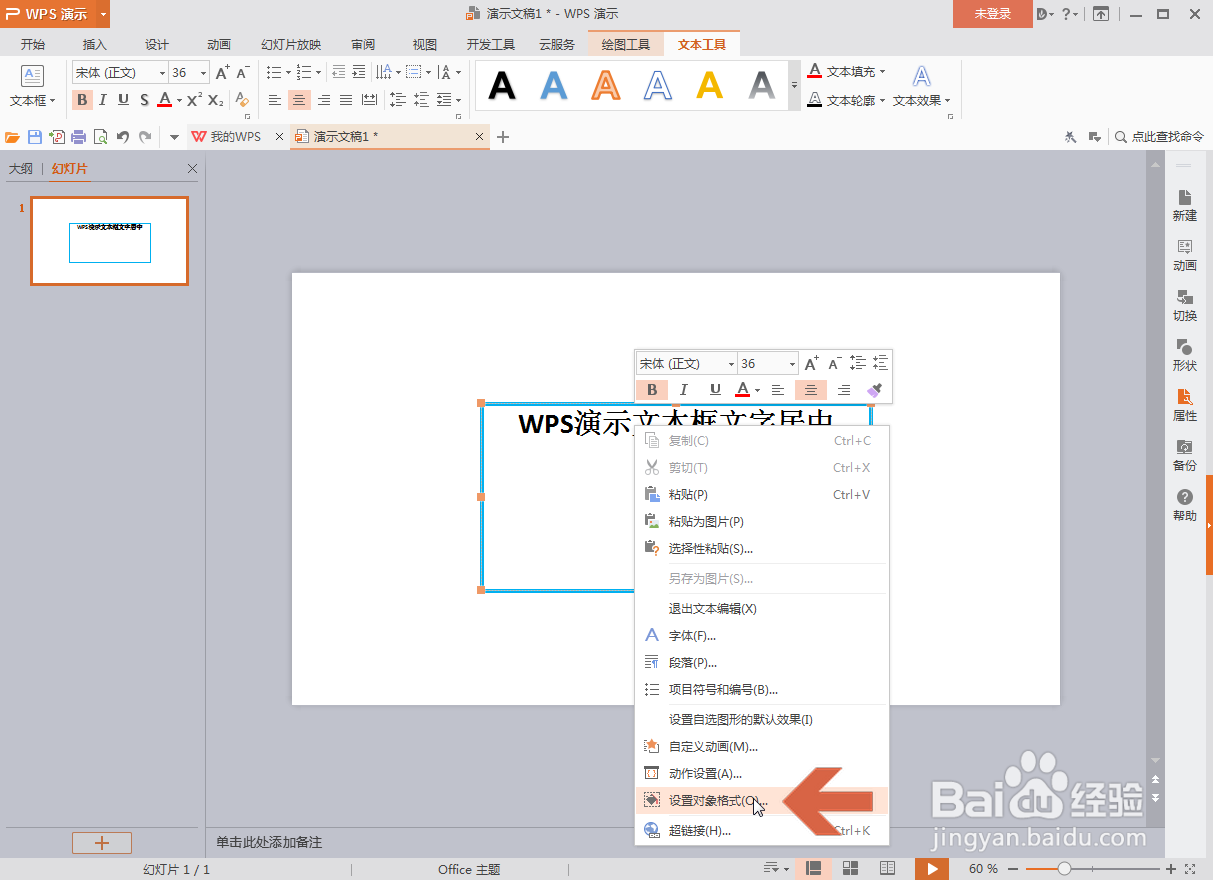Decrease indent level in ribbon
The height and width of the screenshot is (880, 1213).
click(x=338, y=72)
